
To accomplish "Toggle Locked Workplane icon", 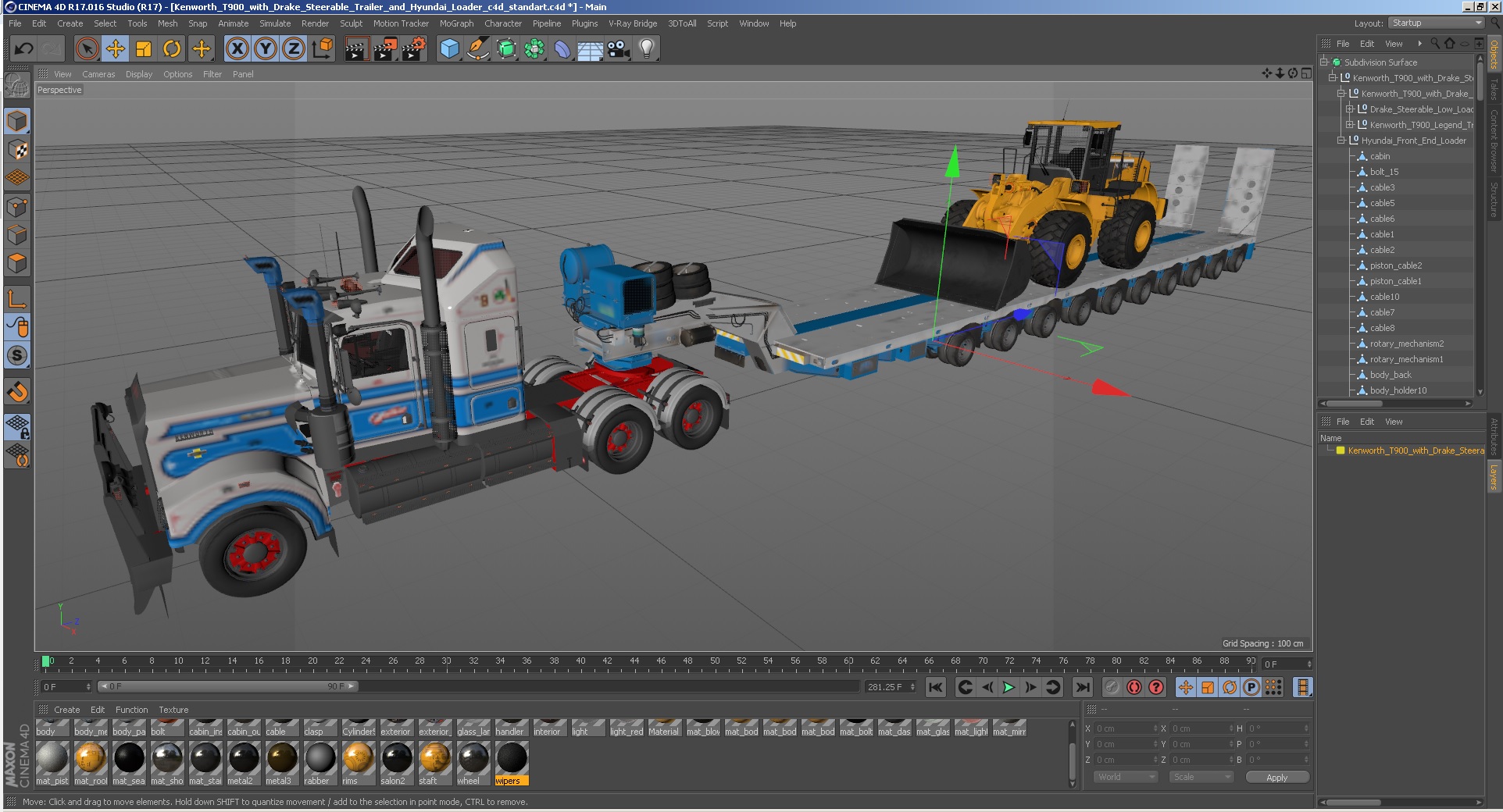I will [17, 426].
